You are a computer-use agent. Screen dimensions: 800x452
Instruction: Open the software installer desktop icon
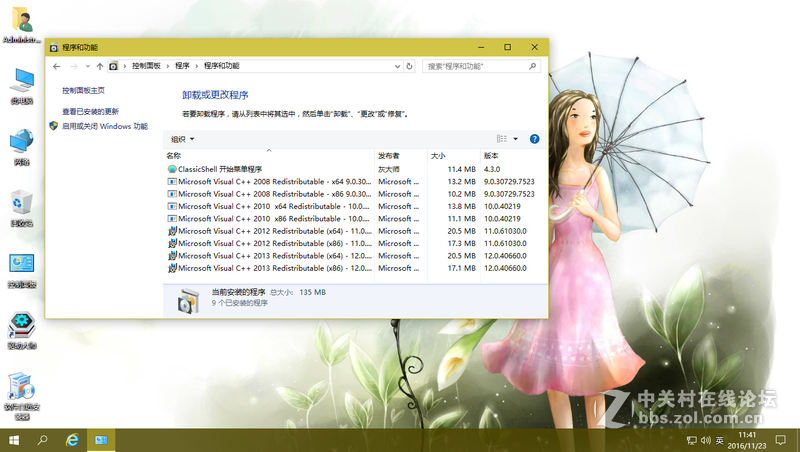(x=22, y=395)
